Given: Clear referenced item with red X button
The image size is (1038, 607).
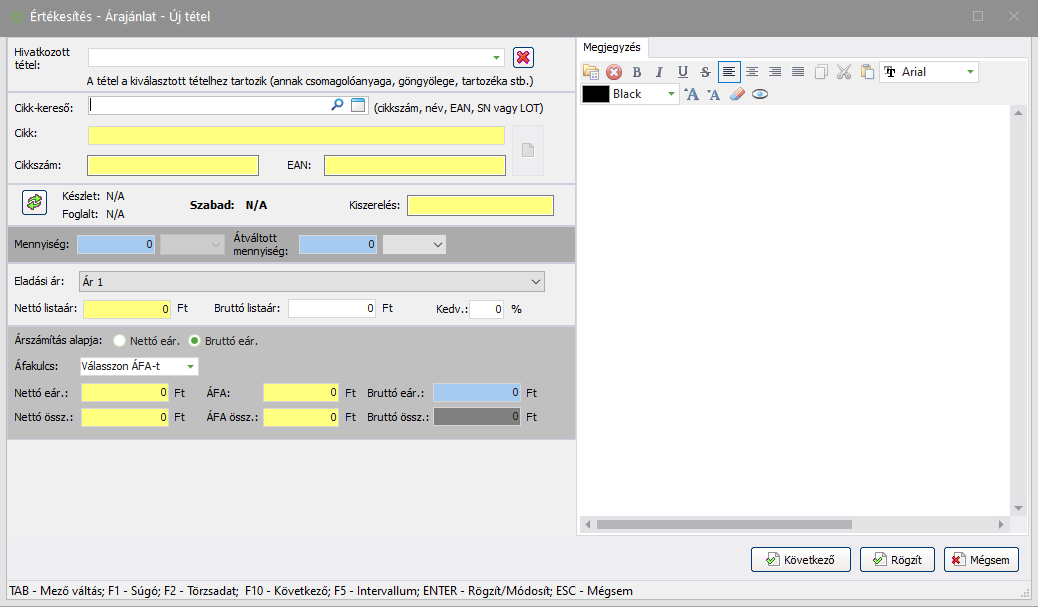Looking at the screenshot, I should click(x=523, y=58).
